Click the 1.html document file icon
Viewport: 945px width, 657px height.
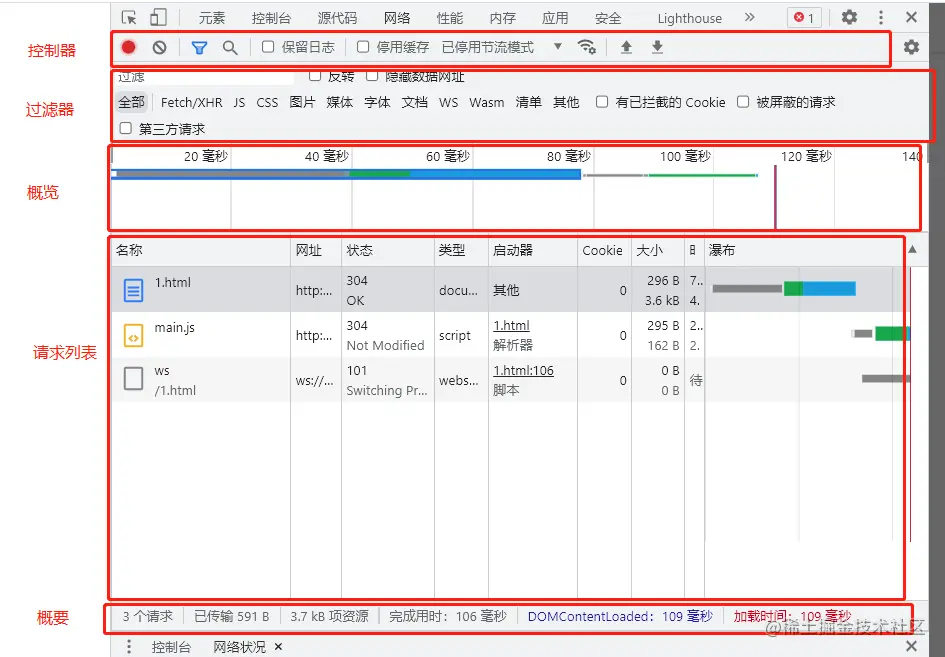133,290
